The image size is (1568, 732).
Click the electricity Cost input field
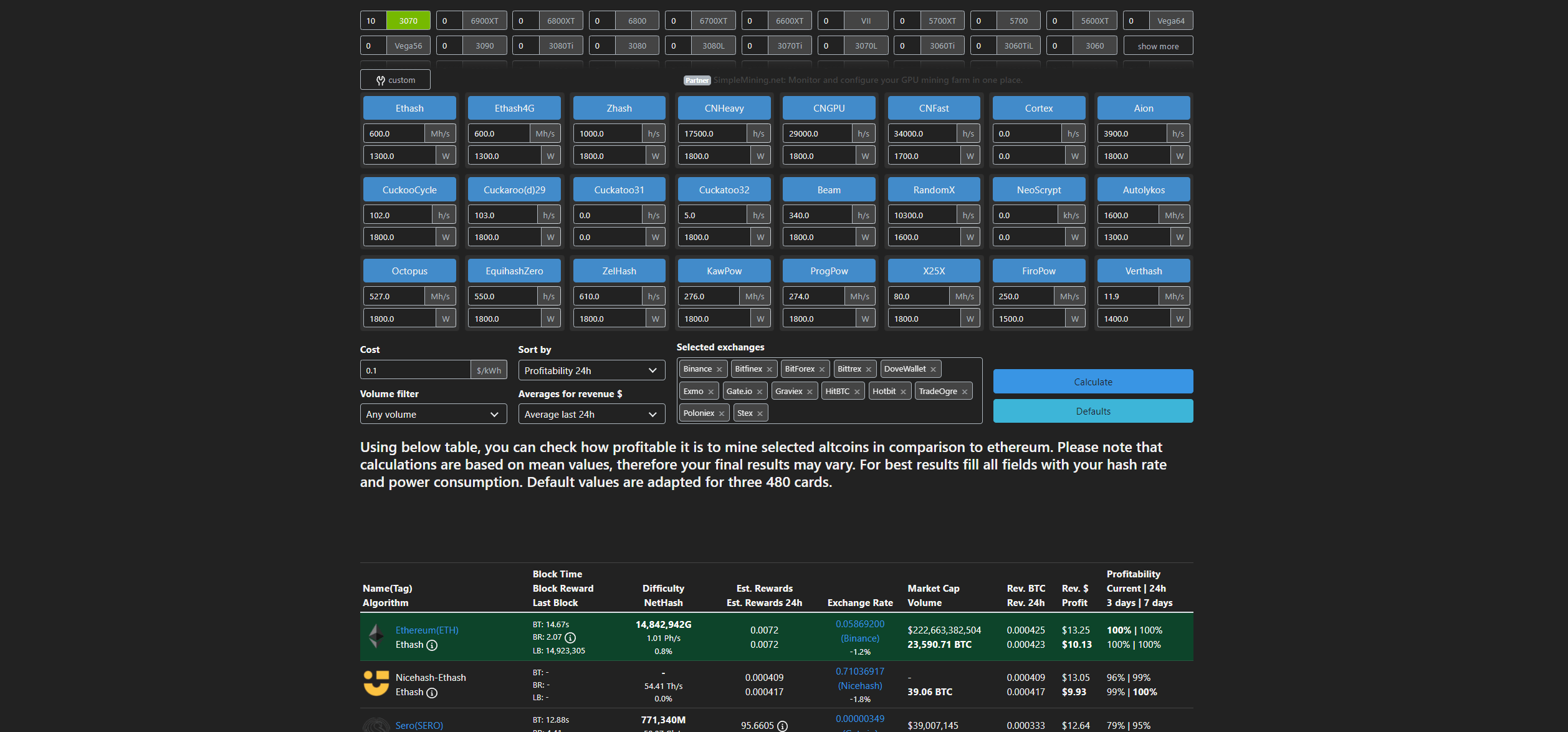415,370
